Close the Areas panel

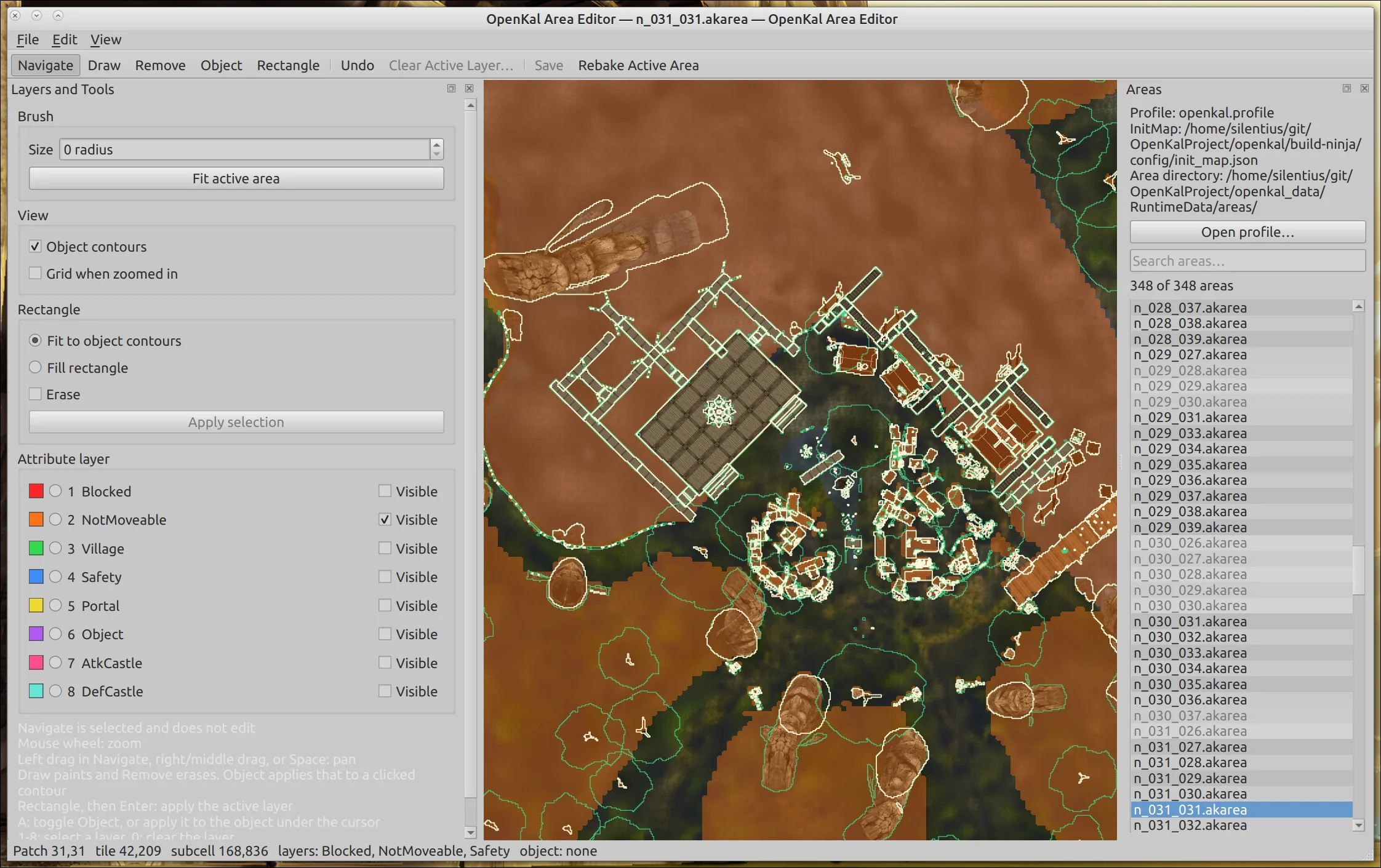click(x=1364, y=89)
